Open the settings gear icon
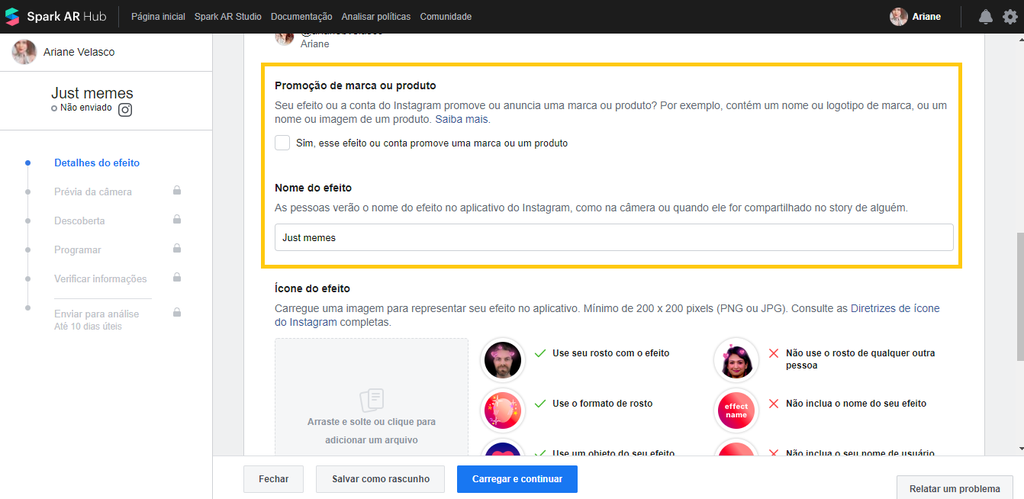Image resolution: width=1024 pixels, height=499 pixels. click(1010, 17)
